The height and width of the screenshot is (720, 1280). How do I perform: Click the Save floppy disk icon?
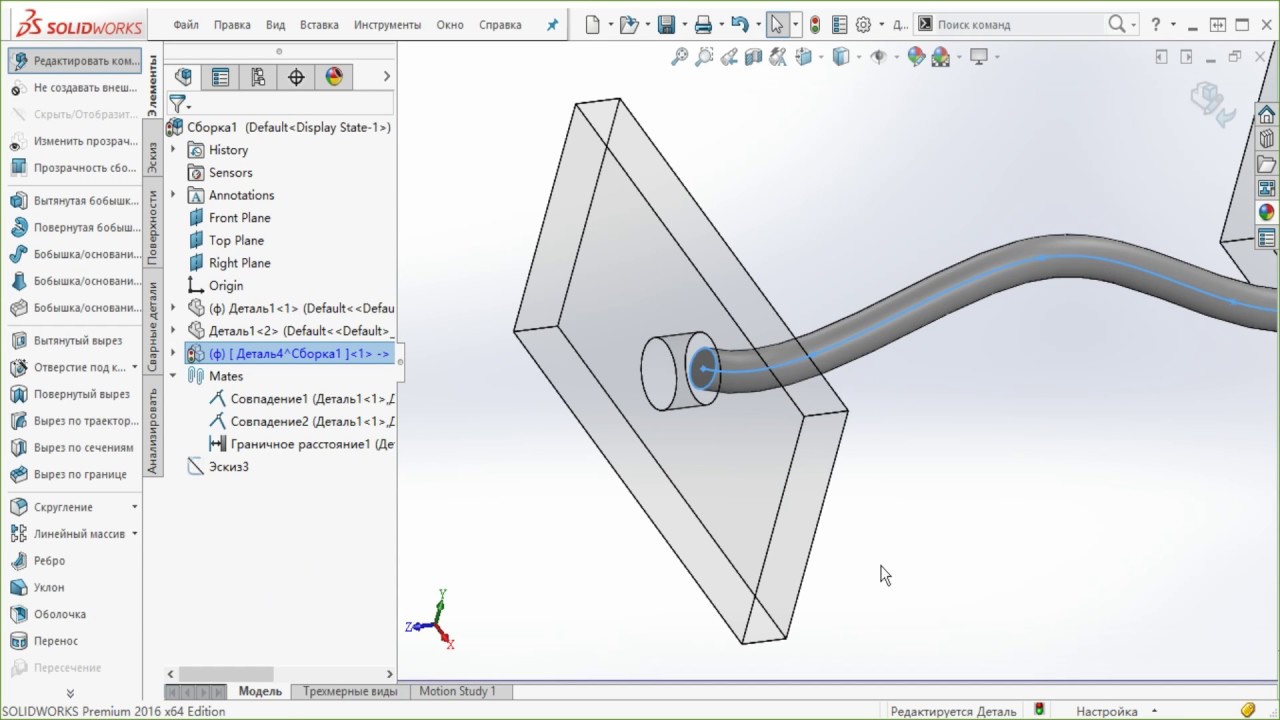click(x=666, y=25)
